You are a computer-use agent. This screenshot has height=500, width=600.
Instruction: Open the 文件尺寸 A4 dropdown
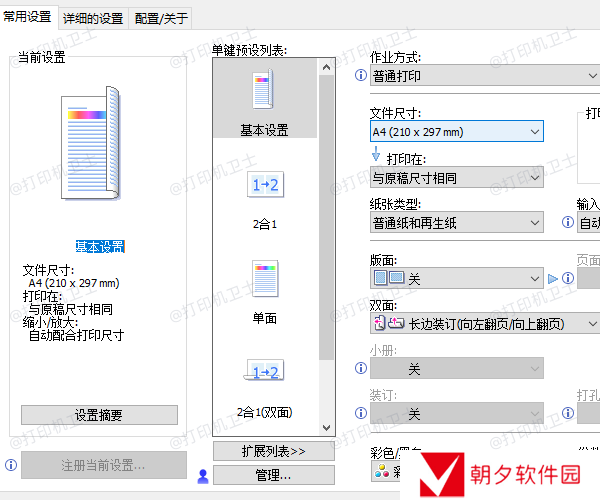(457, 131)
